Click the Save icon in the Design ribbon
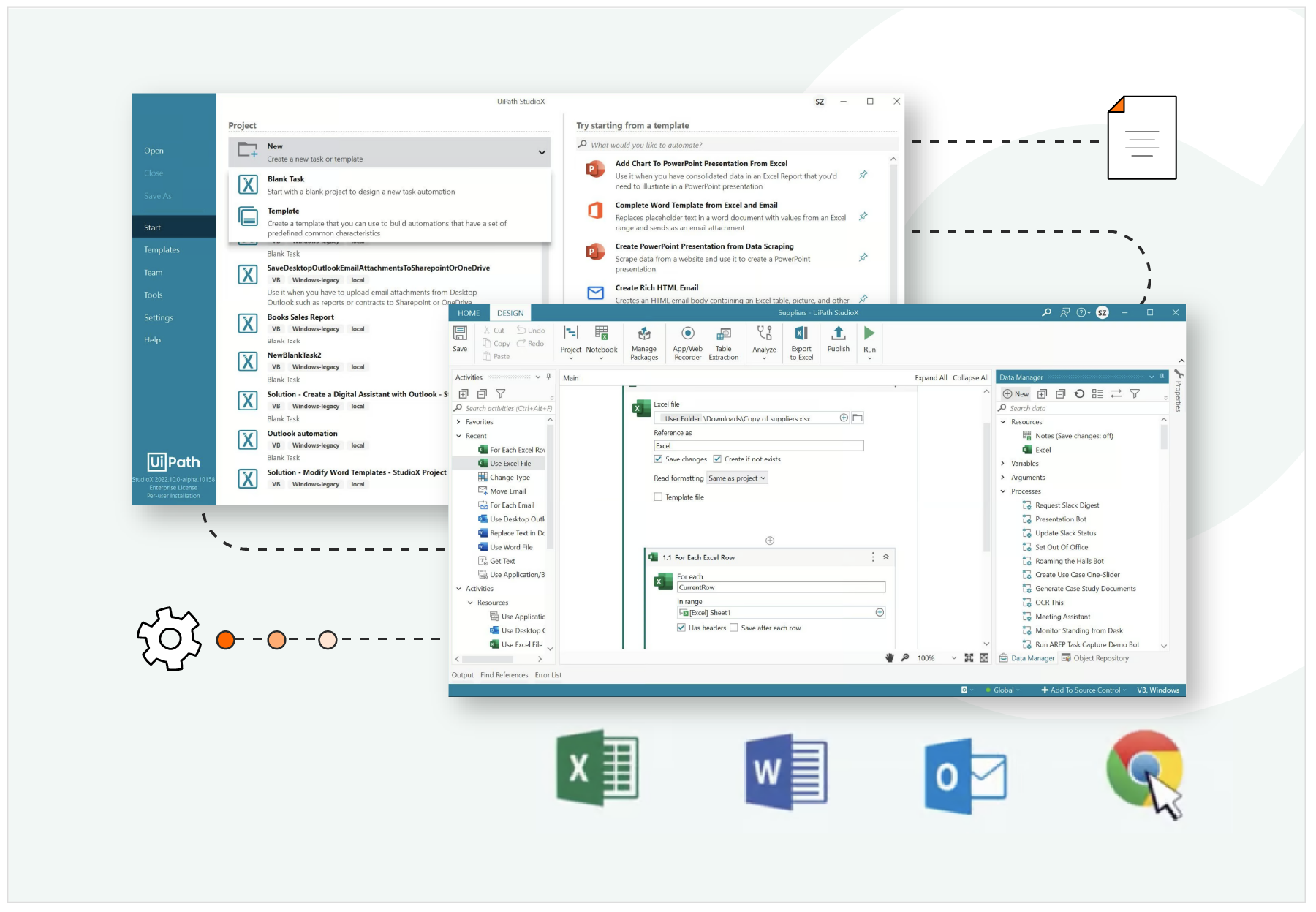Screen dimensions: 1316x912 [460, 333]
